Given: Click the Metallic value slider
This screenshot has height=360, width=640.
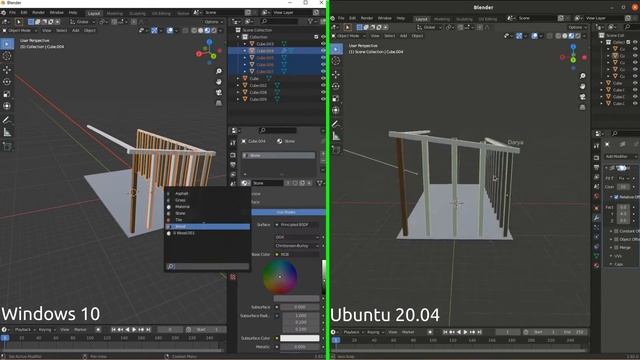Looking at the screenshot, I should (x=300, y=347).
